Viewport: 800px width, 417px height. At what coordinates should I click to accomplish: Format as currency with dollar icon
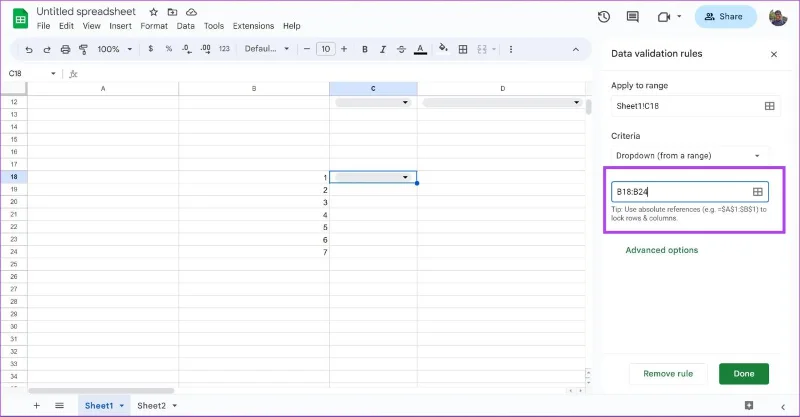click(151, 49)
